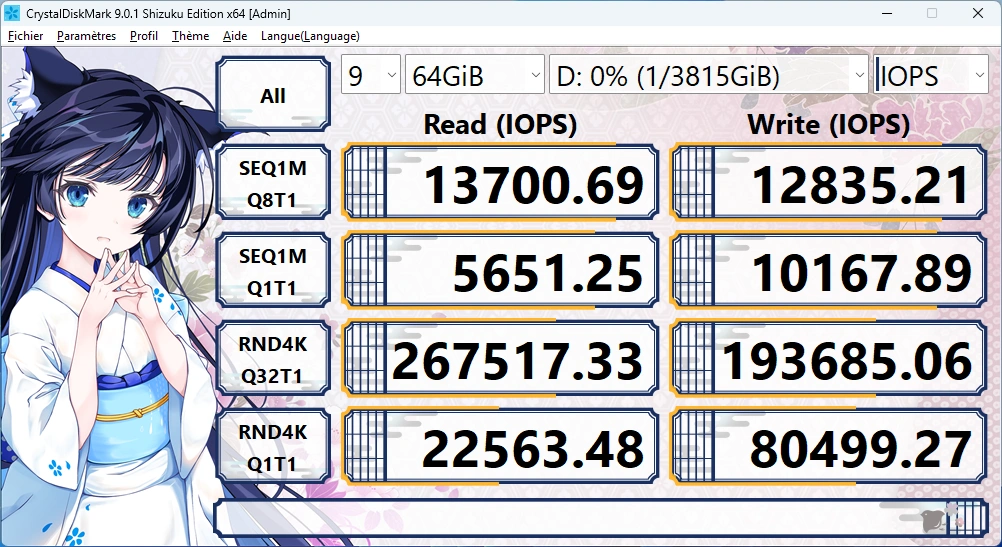Click the Read (IOPS) column header
Image resolution: width=1002 pixels, height=547 pixels.
[x=500, y=125]
